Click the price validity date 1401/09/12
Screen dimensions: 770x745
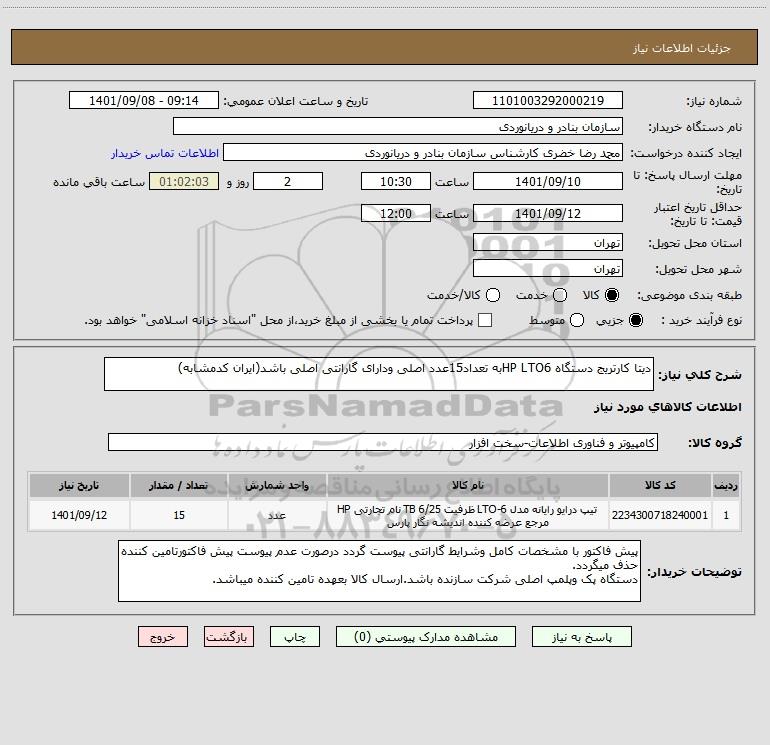click(x=548, y=213)
